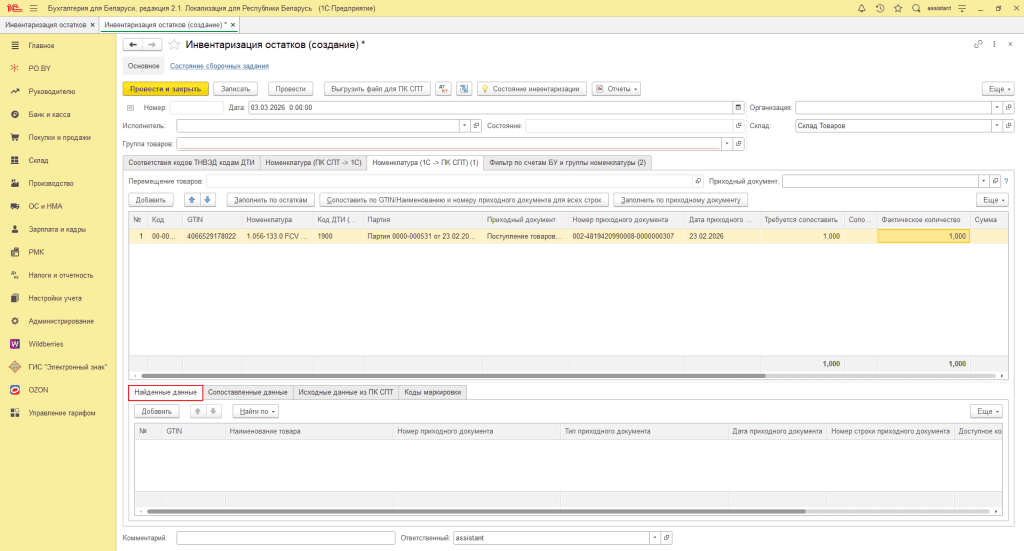This screenshot has width=1024, height=551.
Task: Open the calendar picker in the Дата field
Action: [738, 107]
